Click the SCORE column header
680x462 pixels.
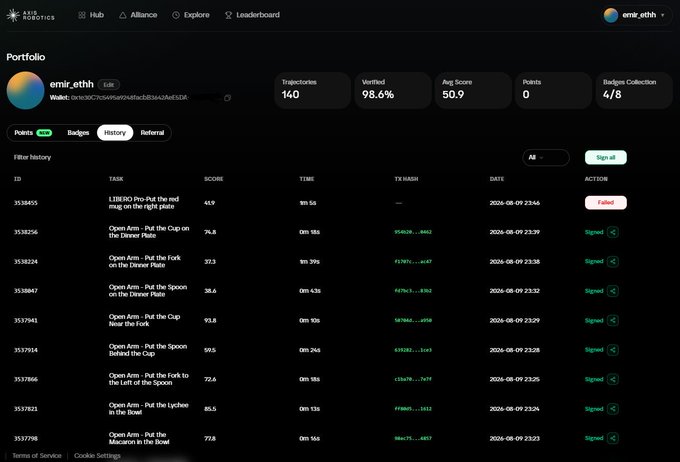[213, 179]
